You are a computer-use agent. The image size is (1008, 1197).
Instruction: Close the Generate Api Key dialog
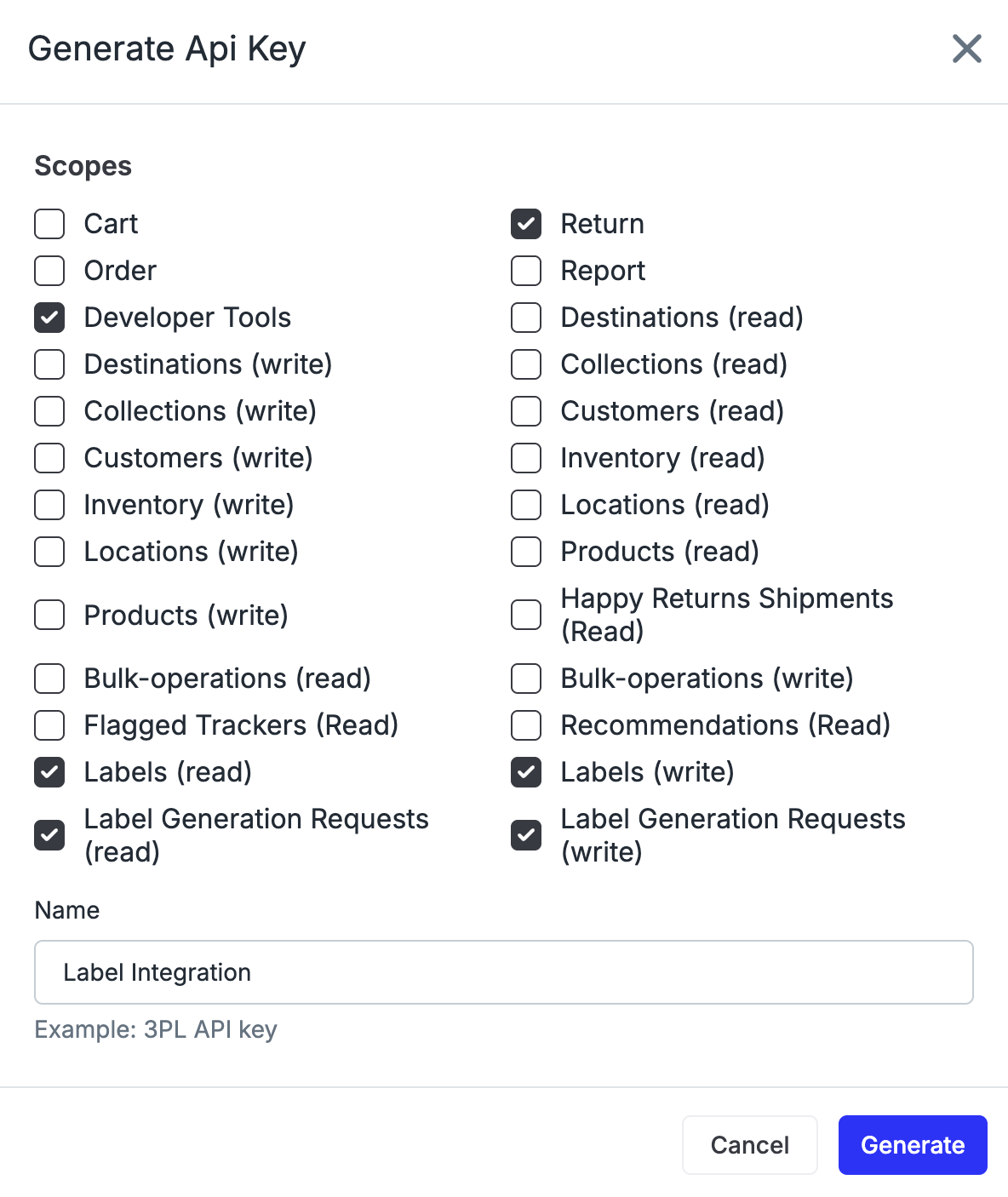(x=967, y=49)
